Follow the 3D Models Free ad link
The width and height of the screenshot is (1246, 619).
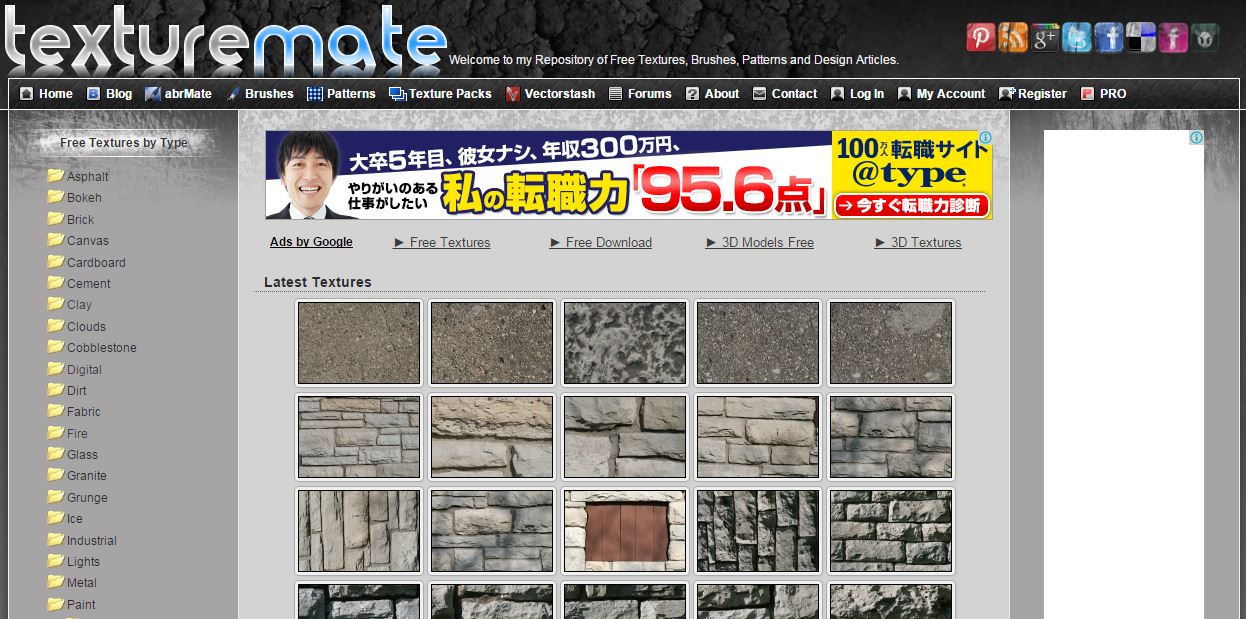(760, 242)
